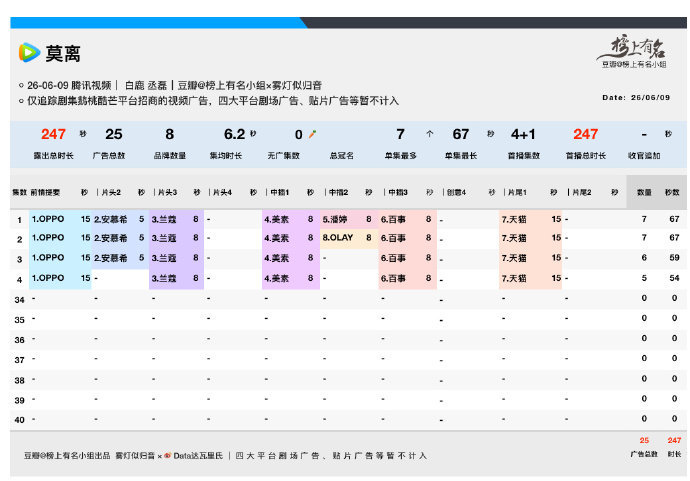Screen dimensions: 690x481
Task: Click the 片头3 column header
Action: coord(168,192)
